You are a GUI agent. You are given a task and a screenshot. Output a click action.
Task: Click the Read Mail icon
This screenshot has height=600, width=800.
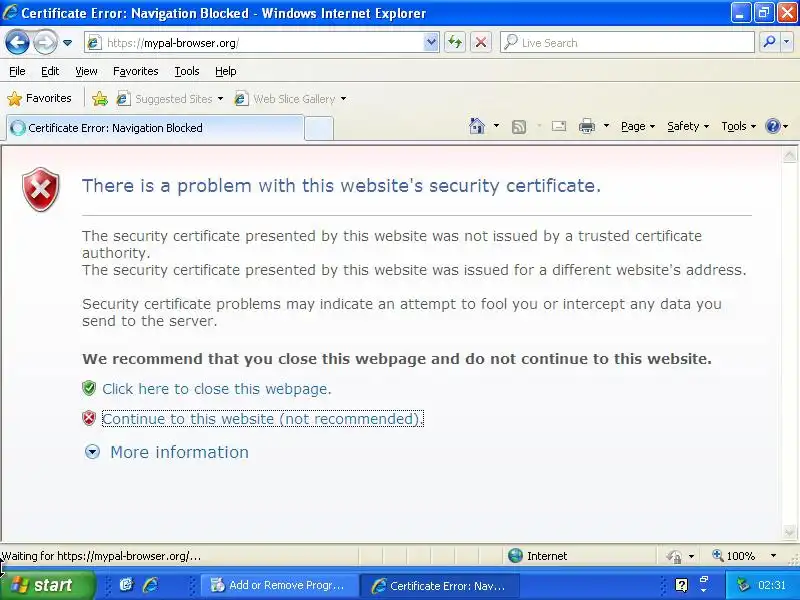click(x=559, y=126)
